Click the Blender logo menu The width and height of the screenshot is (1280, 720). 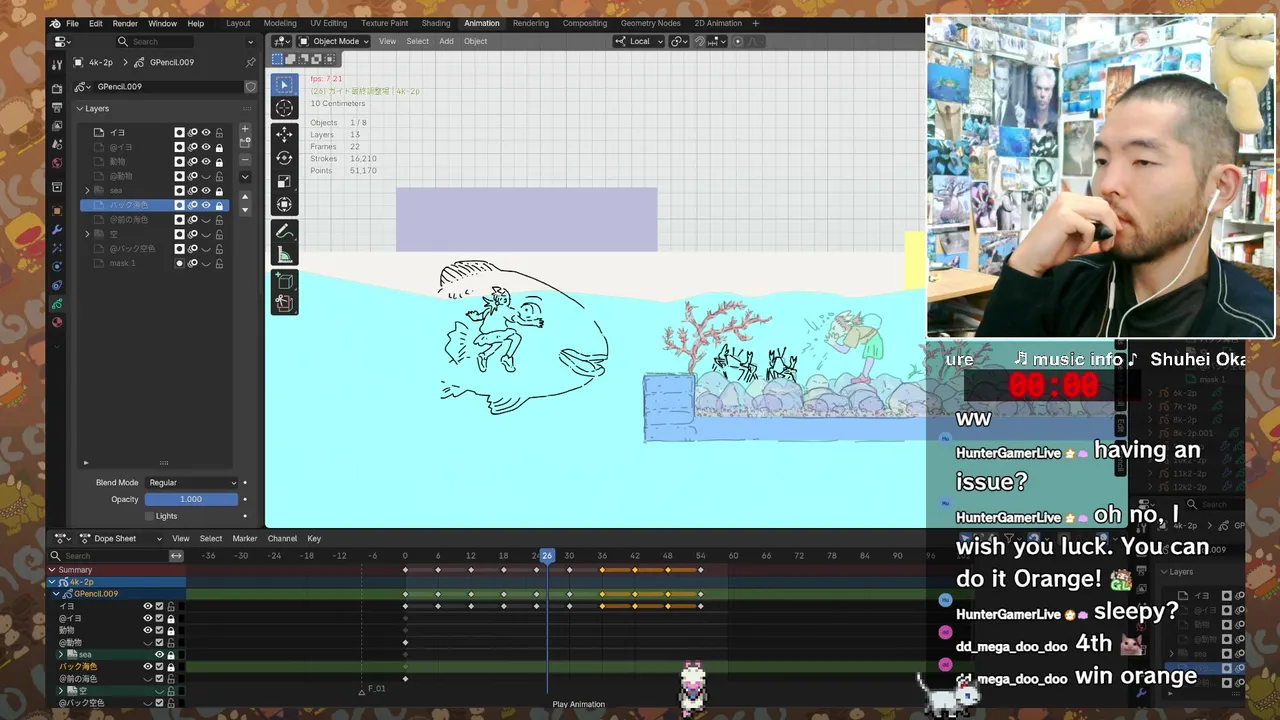pyautogui.click(x=55, y=23)
